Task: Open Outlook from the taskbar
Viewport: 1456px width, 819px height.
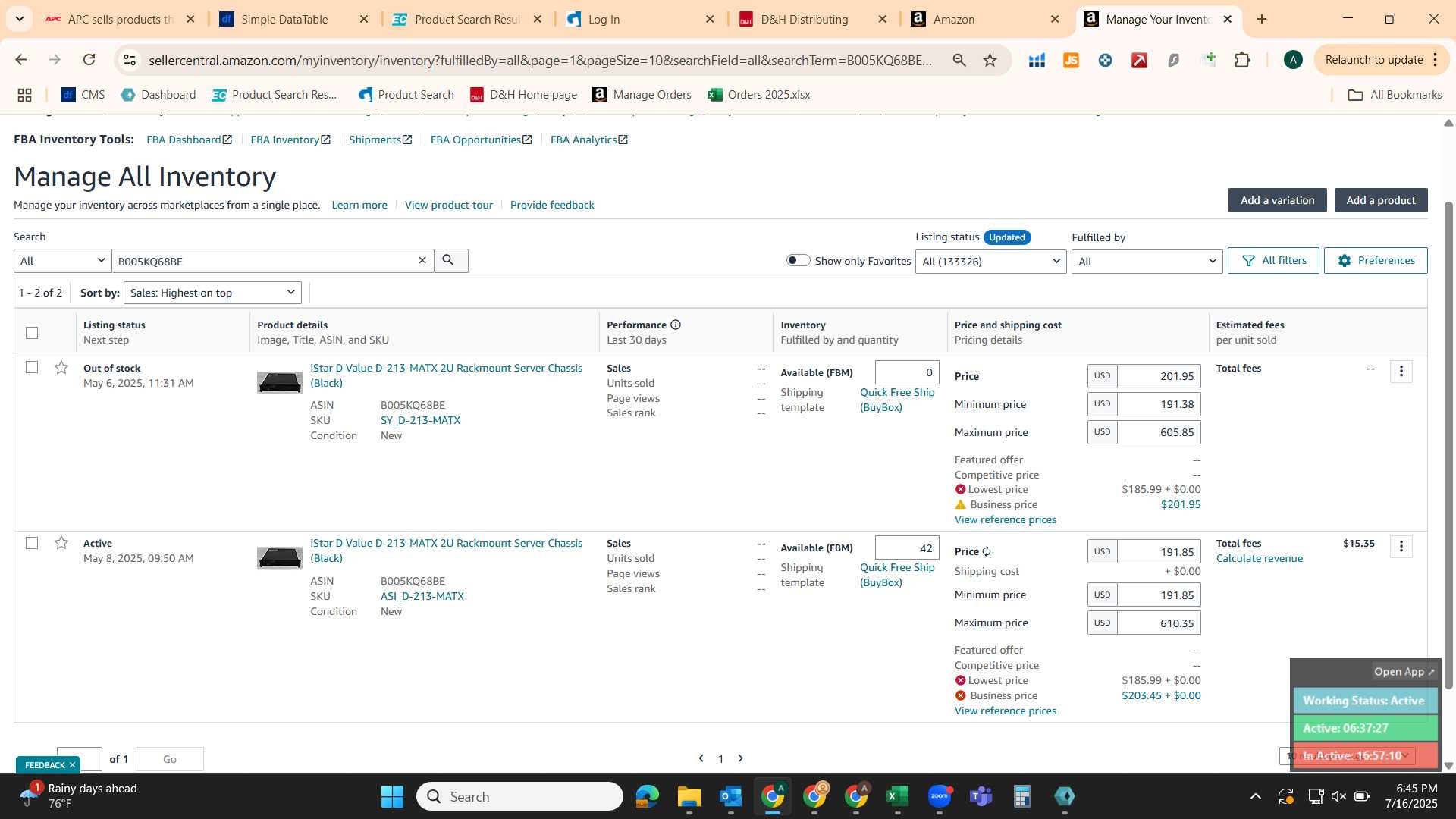Action: pos(730,796)
